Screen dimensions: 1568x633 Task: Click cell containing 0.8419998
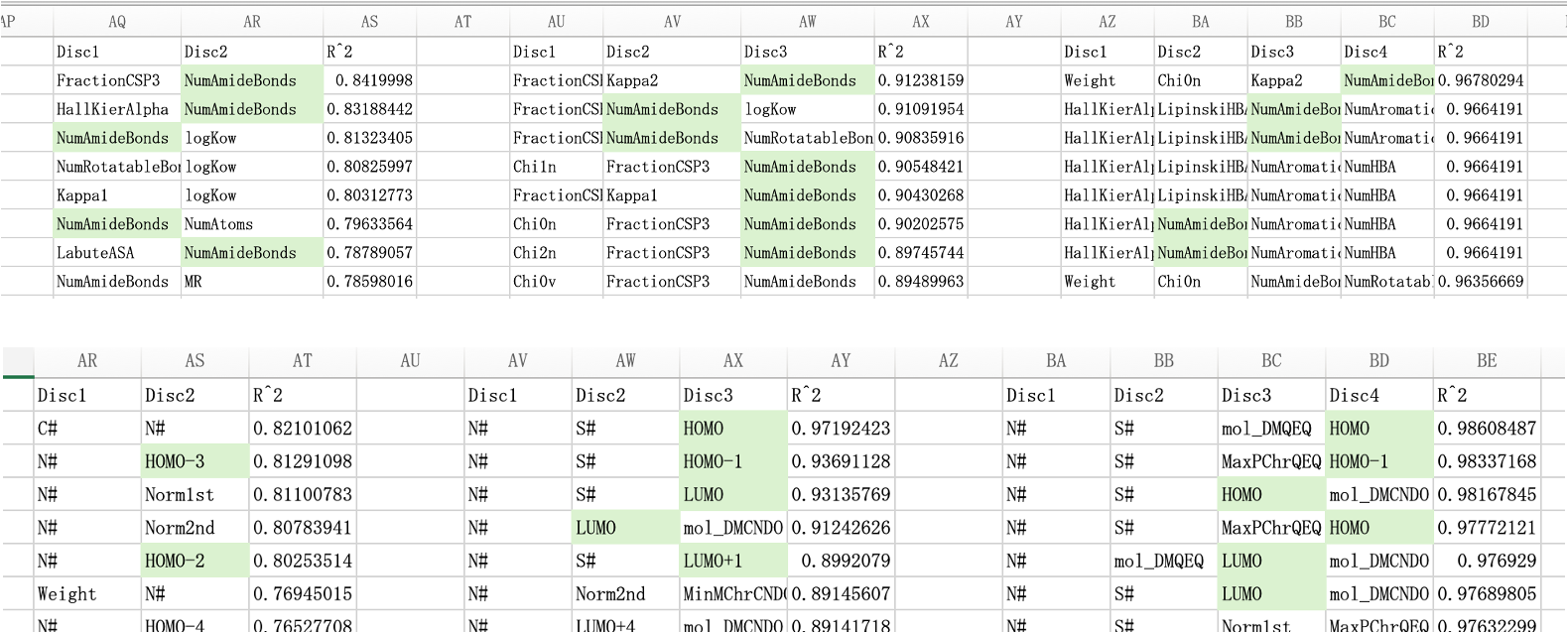pos(369,80)
